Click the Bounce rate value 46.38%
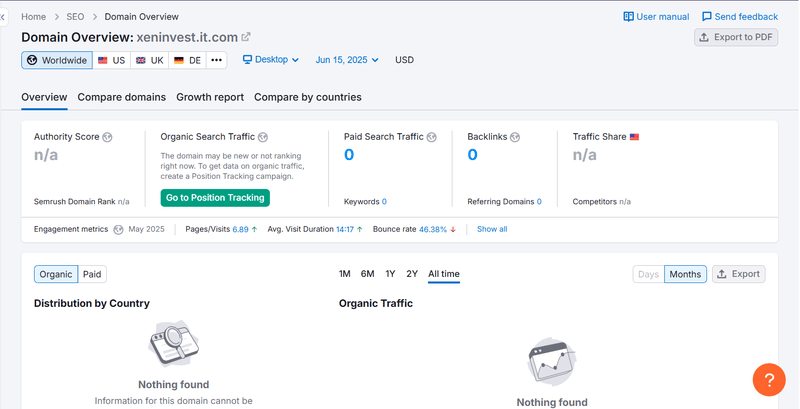800x409 pixels. click(433, 229)
